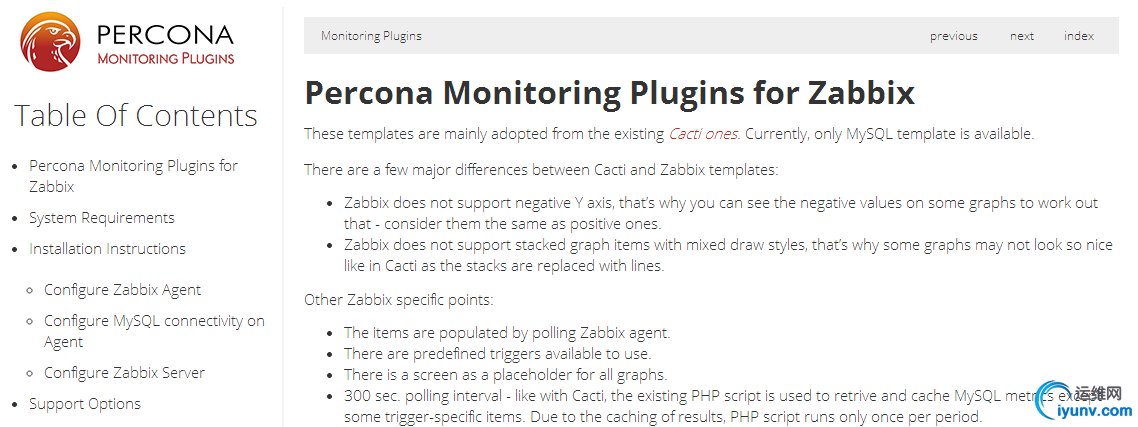Go to 'Configure Zabbix Server' subsection
Viewport: 1138px width, 427px height.
coord(124,373)
